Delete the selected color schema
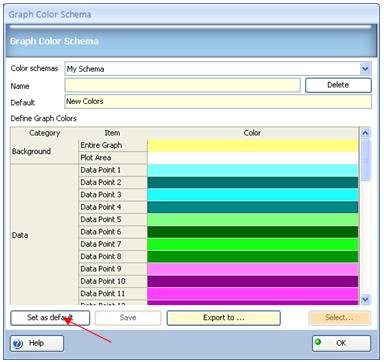This screenshot has height=362, width=384. 338,85
